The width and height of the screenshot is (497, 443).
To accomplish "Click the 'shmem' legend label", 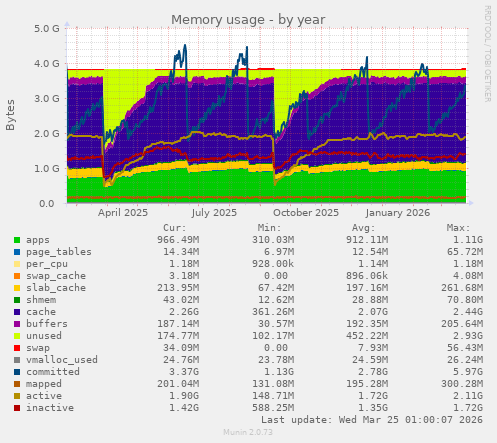I will [x=41, y=300].
